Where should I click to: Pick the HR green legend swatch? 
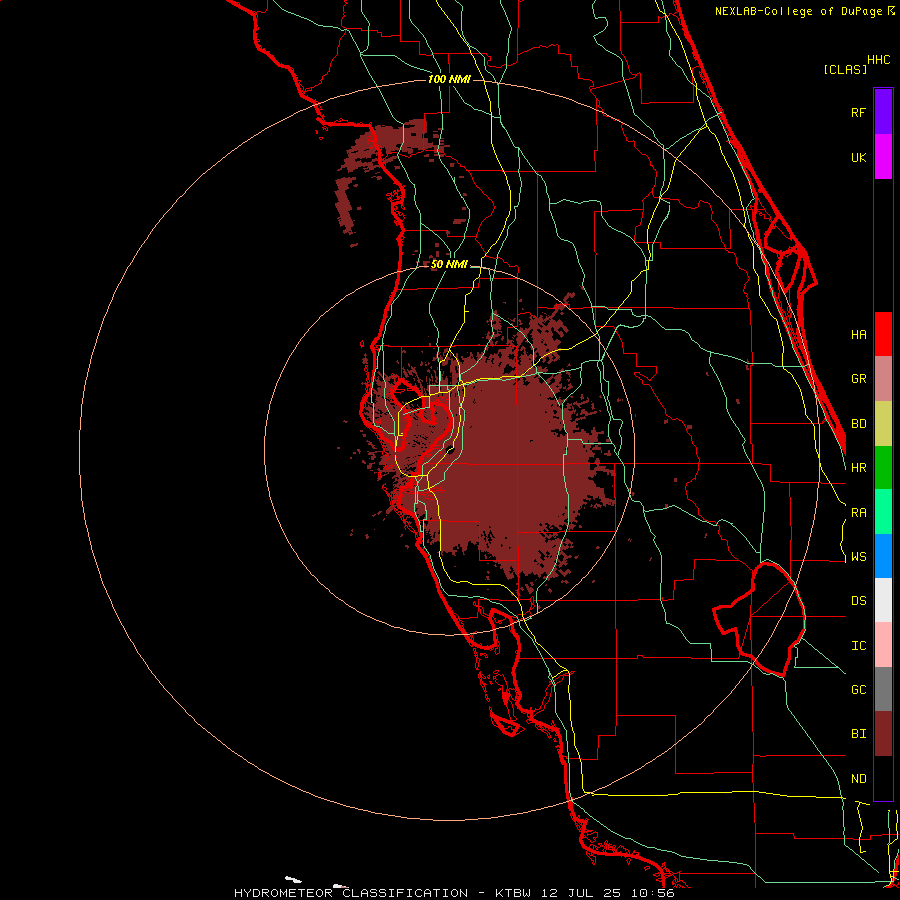point(883,468)
